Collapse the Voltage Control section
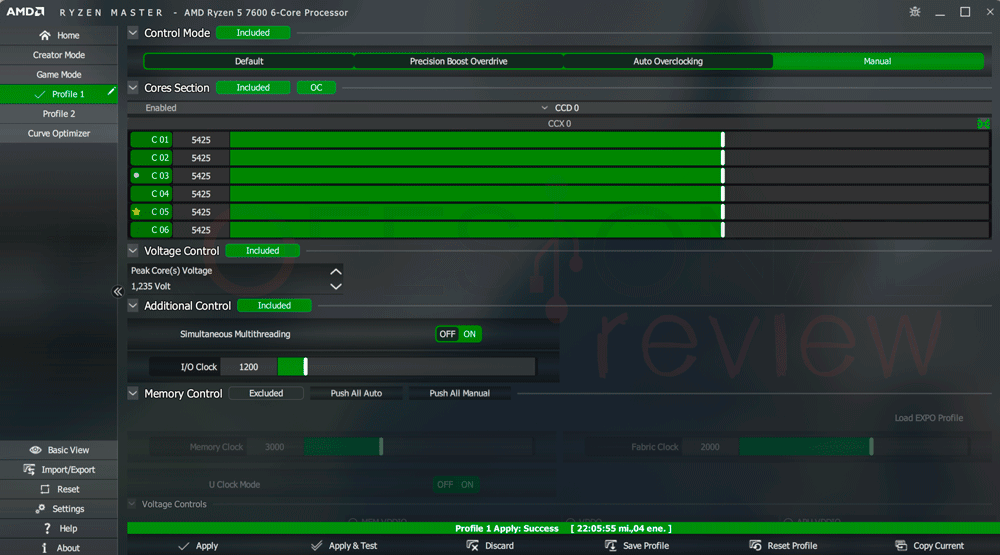 click(133, 251)
